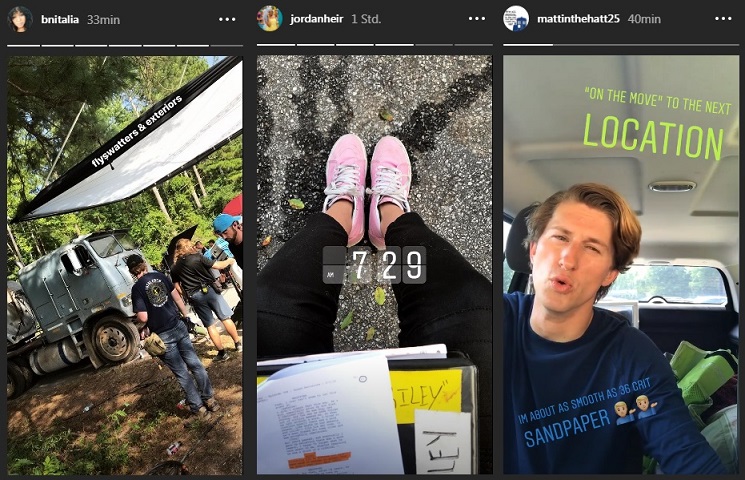The image size is (745, 480).
Task: Click the shrugging emoji pair
Action: point(636,408)
